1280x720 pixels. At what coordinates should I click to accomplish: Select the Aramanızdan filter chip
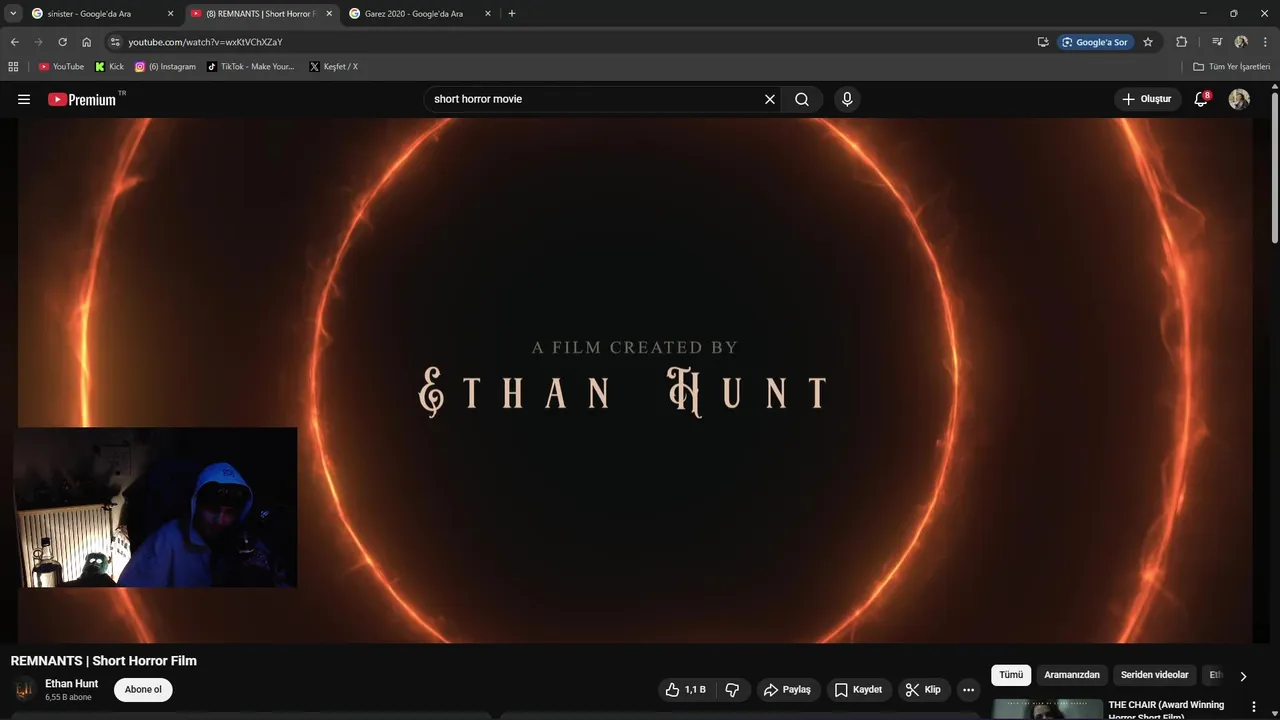1072,675
